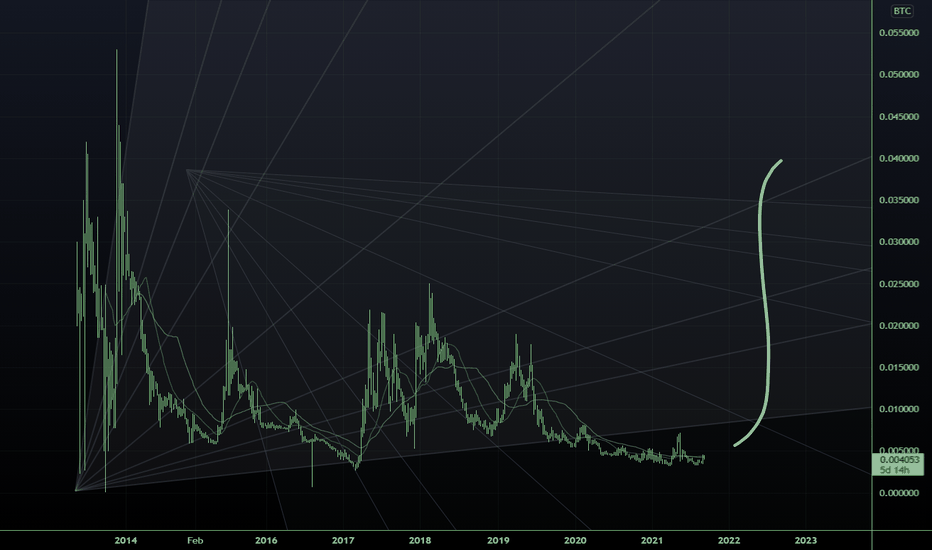
Task: Click the BTC currency label
Action: point(902,11)
